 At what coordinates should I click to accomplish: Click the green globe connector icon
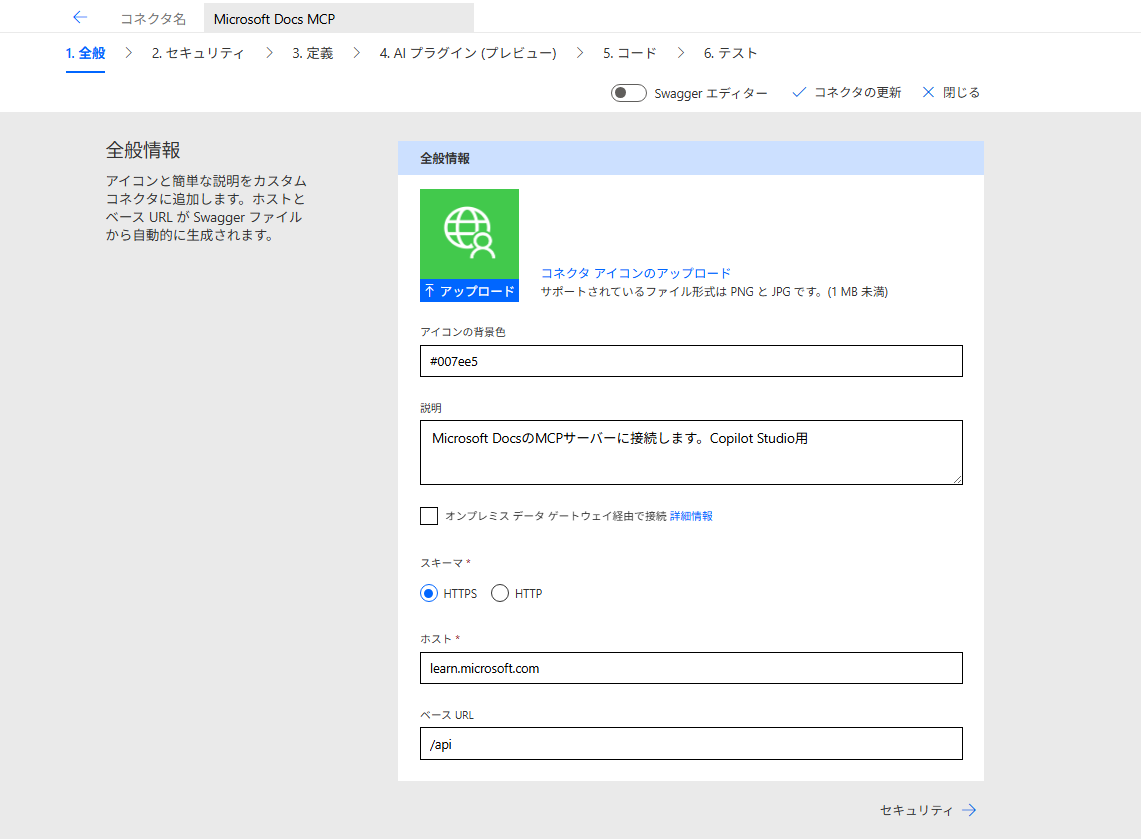pyautogui.click(x=469, y=234)
